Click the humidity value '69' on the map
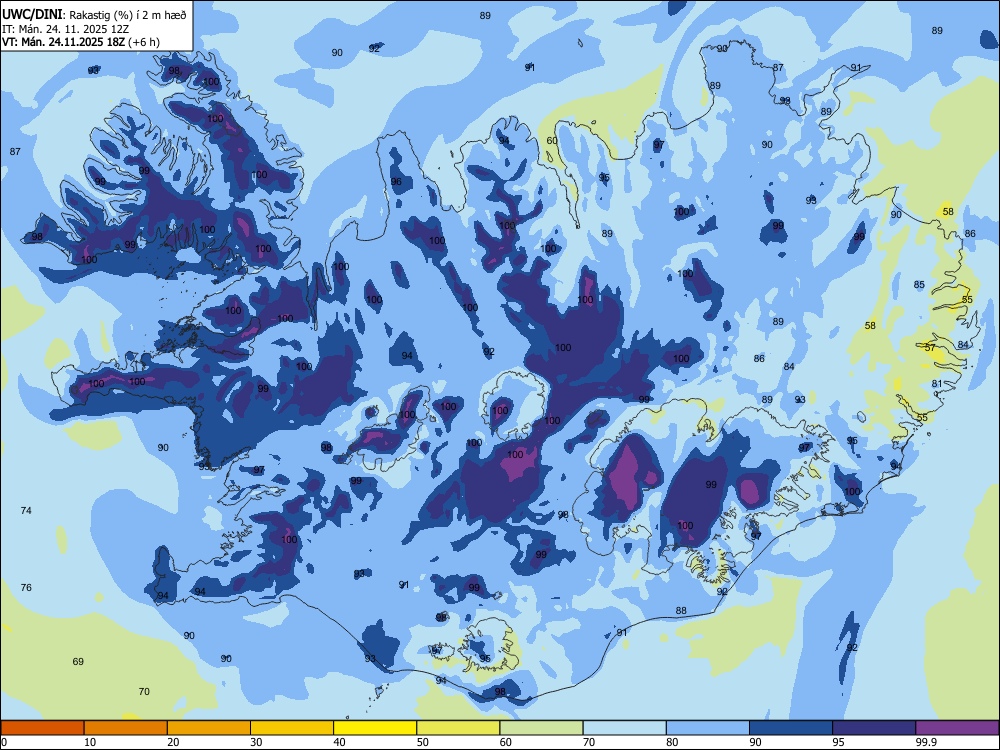The width and height of the screenshot is (1000, 750). 78,661
